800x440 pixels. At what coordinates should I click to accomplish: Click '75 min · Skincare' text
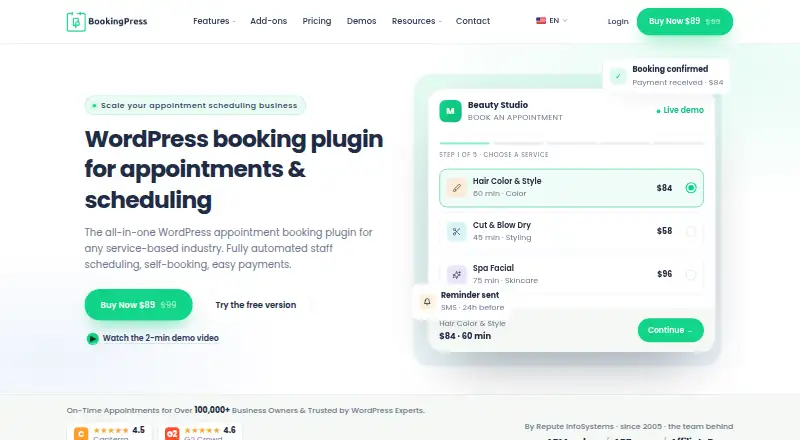coord(505,280)
